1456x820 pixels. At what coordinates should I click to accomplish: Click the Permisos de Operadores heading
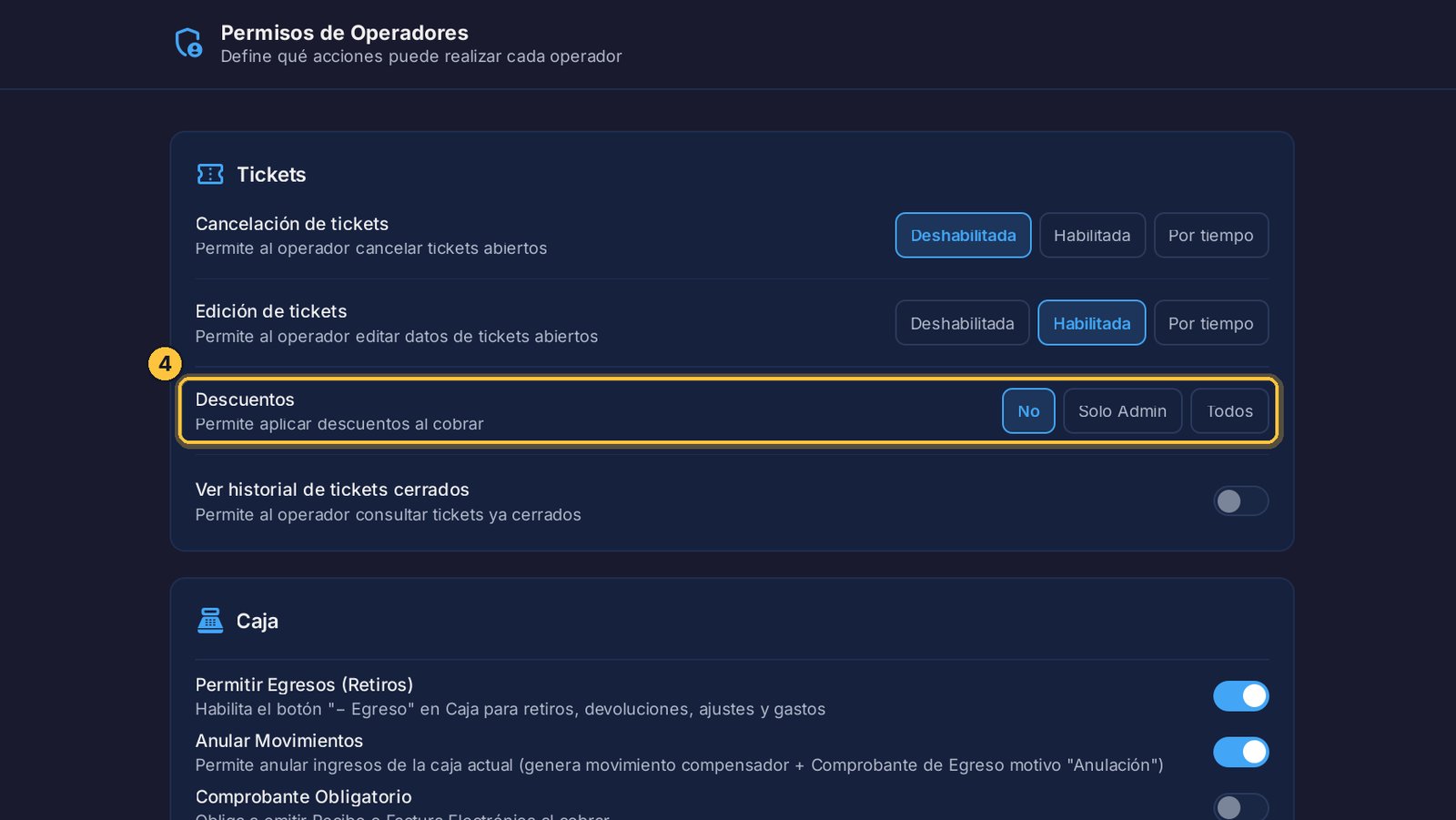tap(345, 33)
